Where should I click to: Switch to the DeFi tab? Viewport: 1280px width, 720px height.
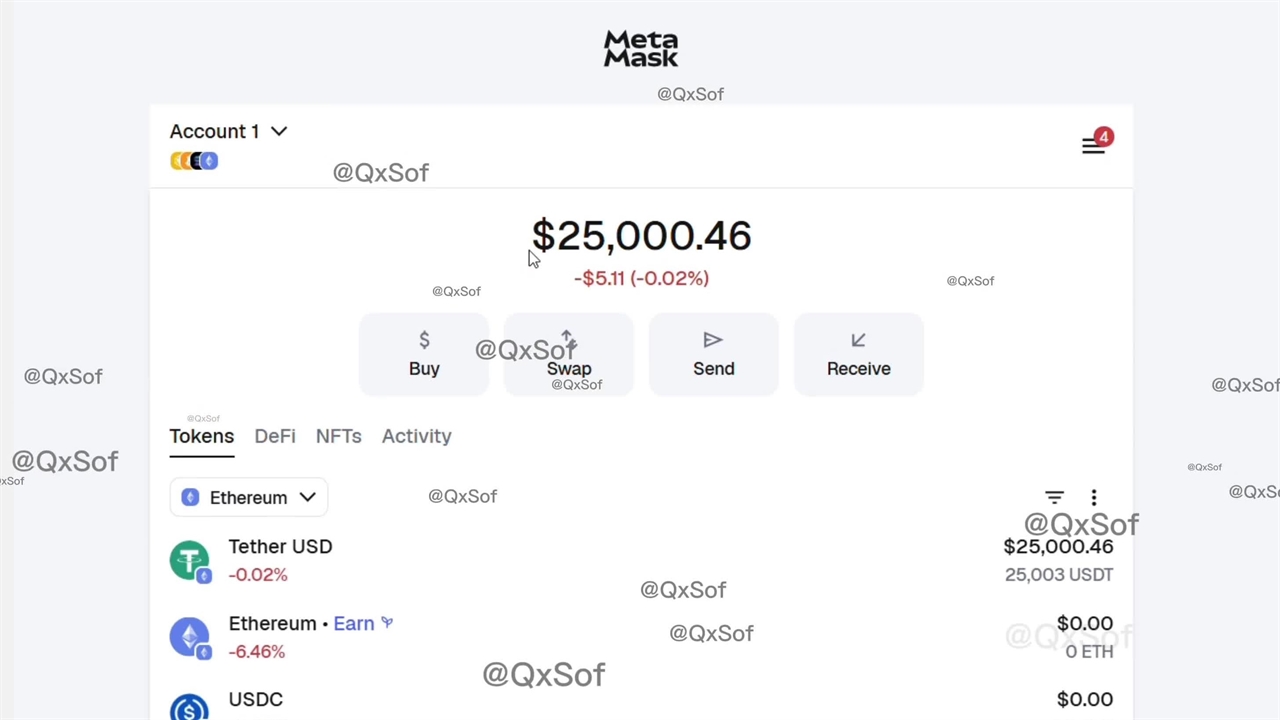pos(274,436)
